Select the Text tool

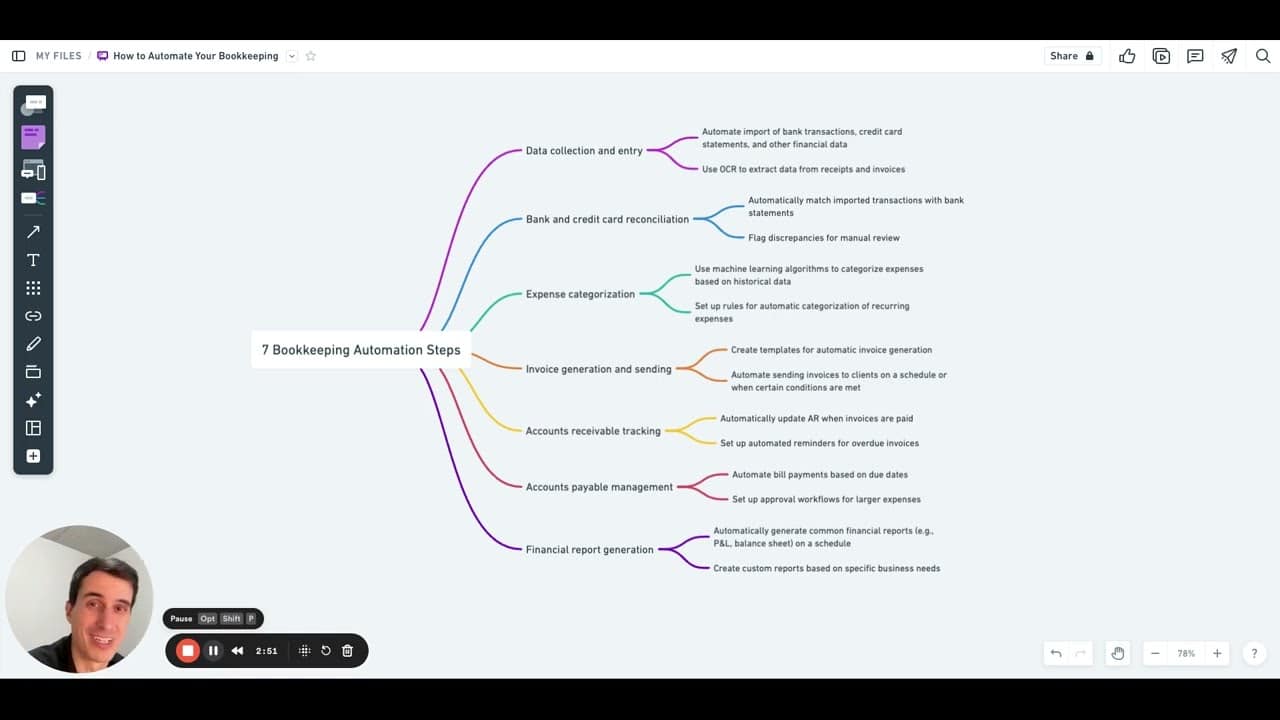33,260
